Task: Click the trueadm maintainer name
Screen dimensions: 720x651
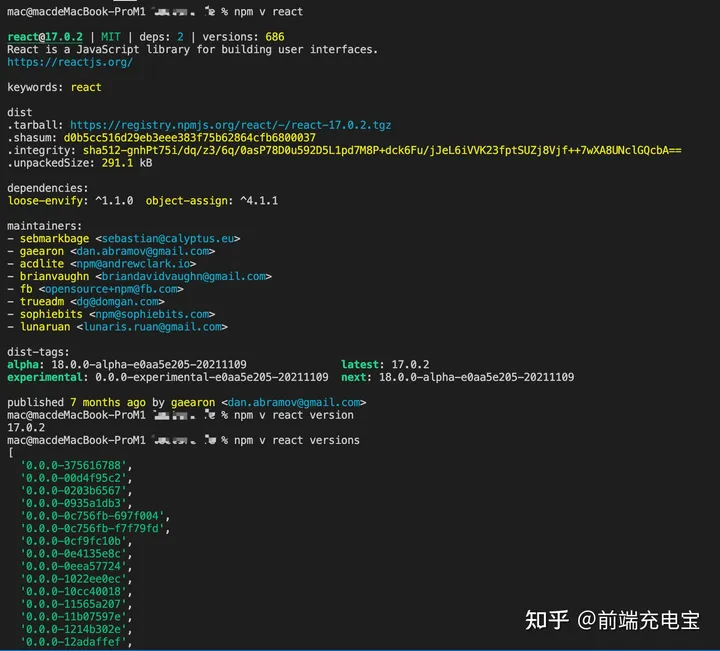Action: (42, 302)
